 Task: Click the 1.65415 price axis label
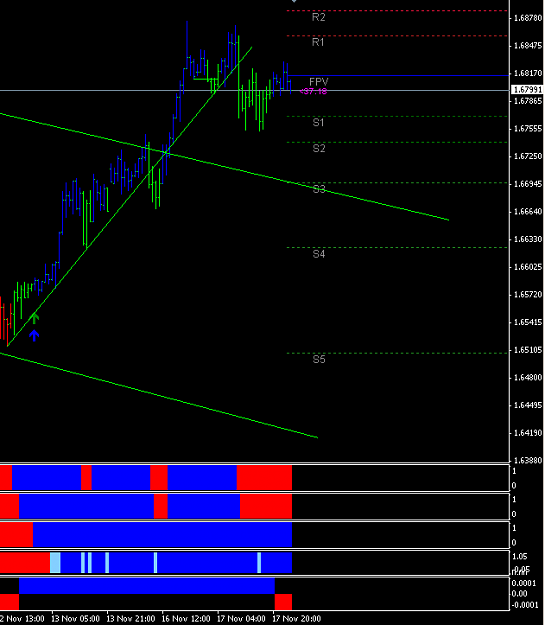click(x=528, y=322)
